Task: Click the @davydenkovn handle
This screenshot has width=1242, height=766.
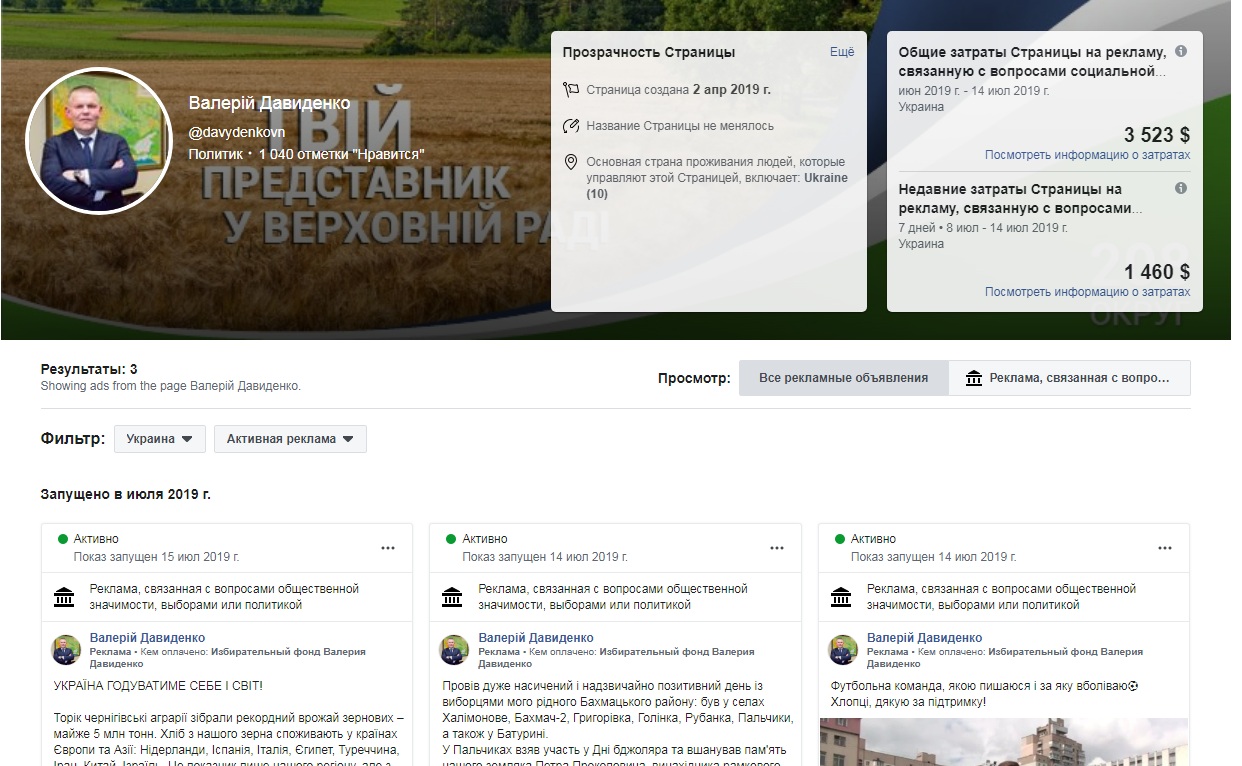Action: point(237,131)
